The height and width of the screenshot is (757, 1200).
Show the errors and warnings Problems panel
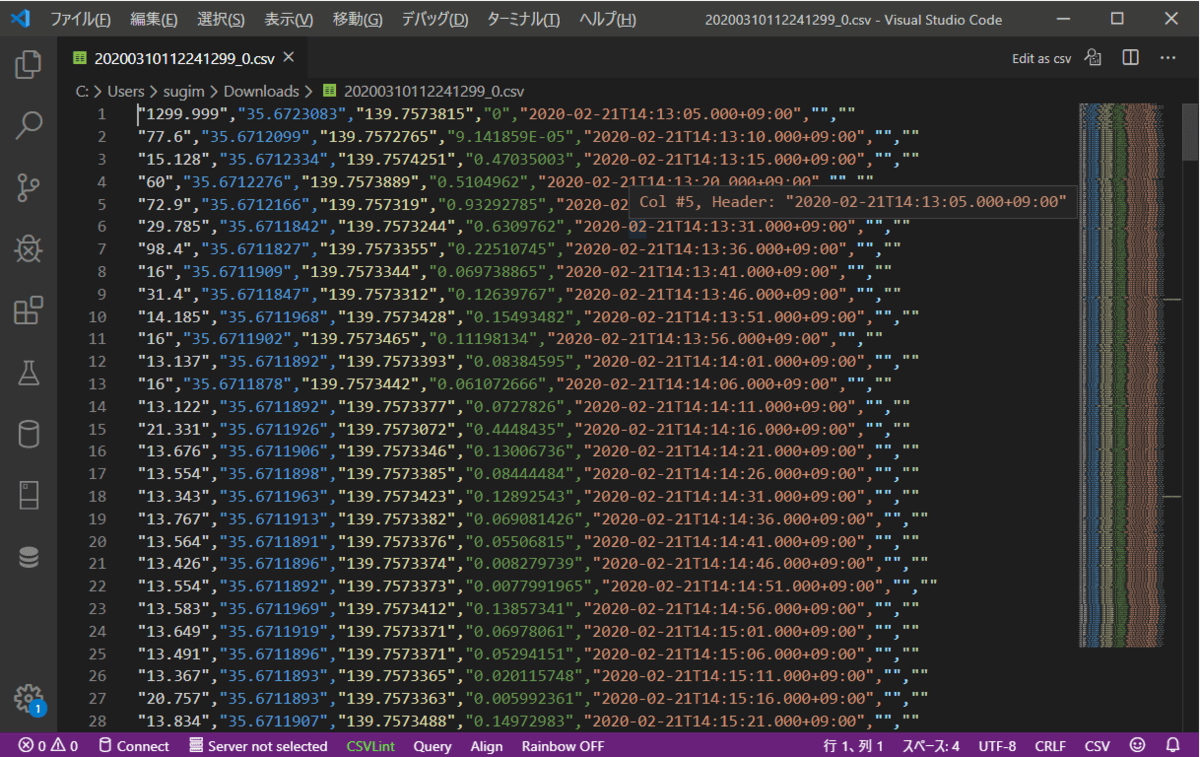(x=48, y=746)
